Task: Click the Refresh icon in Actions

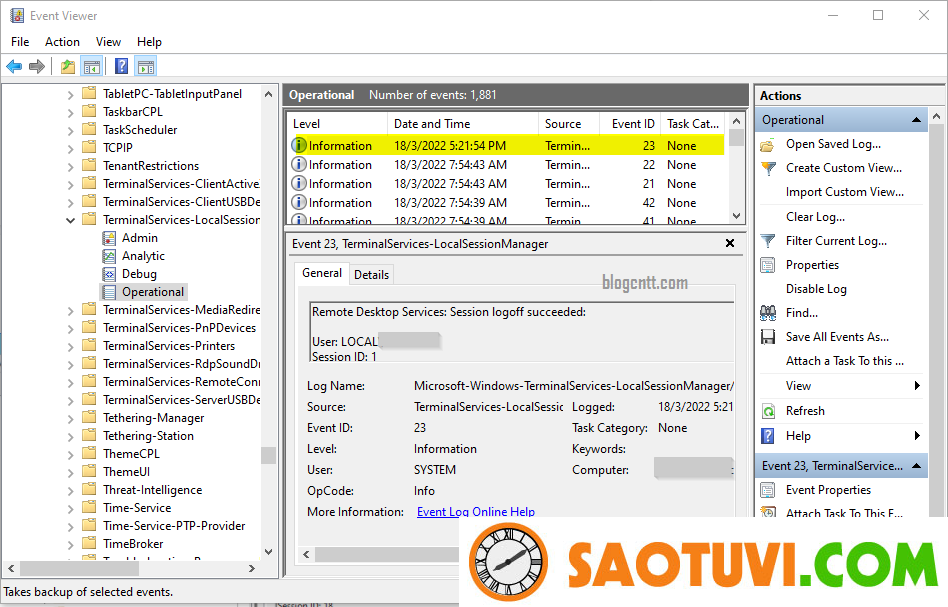Action: pos(768,411)
